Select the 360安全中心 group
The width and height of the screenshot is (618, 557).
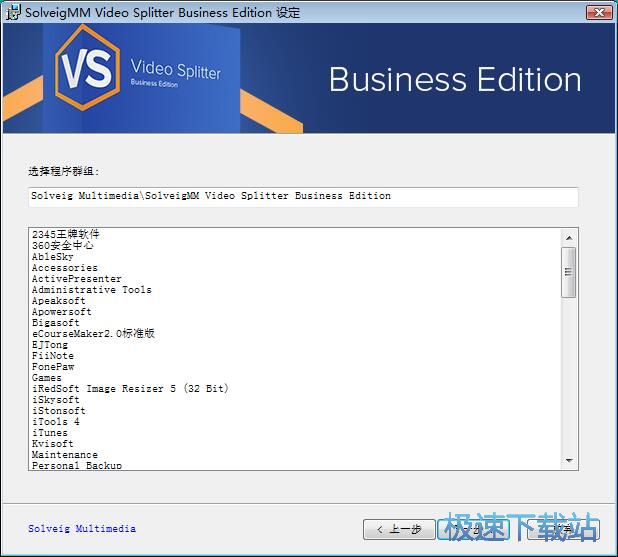click(63, 246)
